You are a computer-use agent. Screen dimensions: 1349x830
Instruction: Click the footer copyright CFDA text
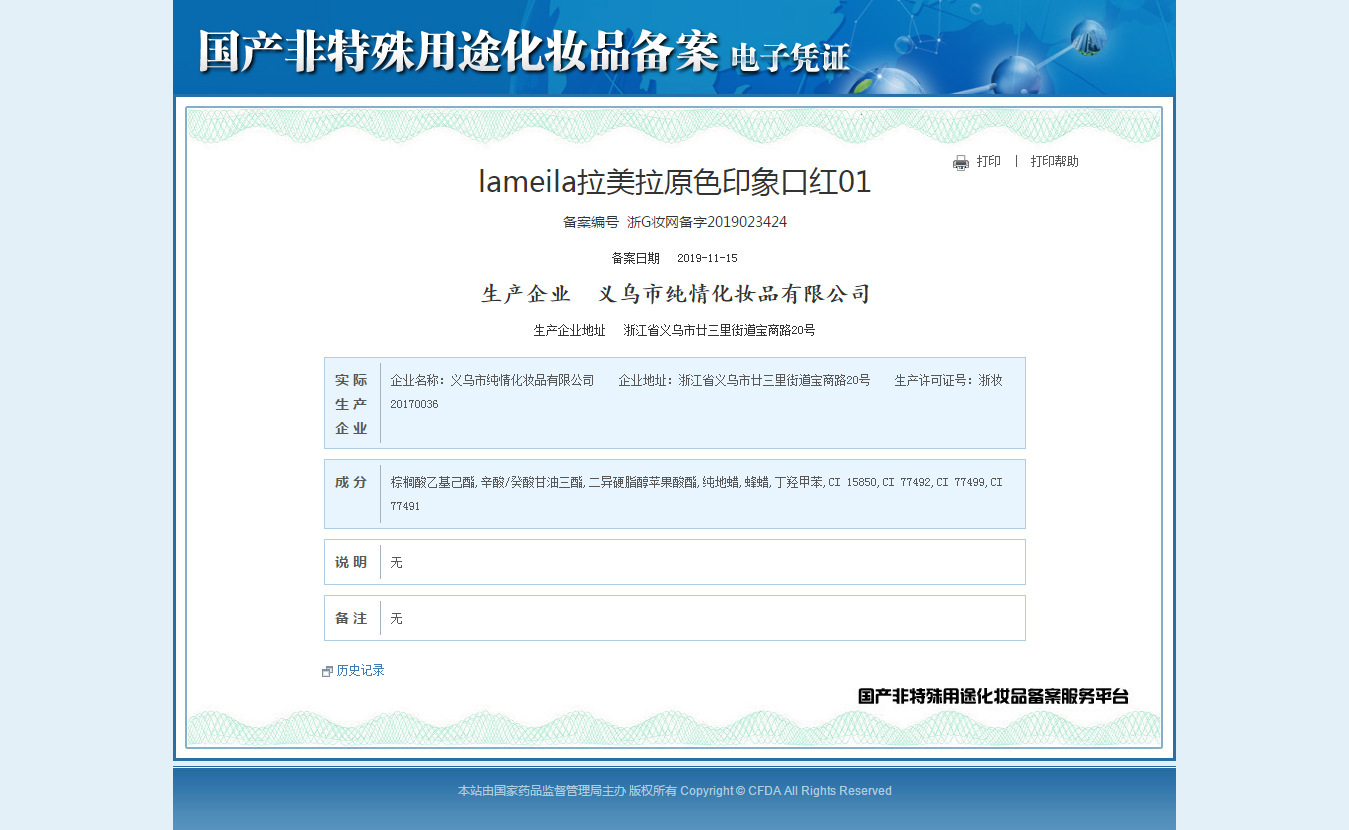pos(675,791)
